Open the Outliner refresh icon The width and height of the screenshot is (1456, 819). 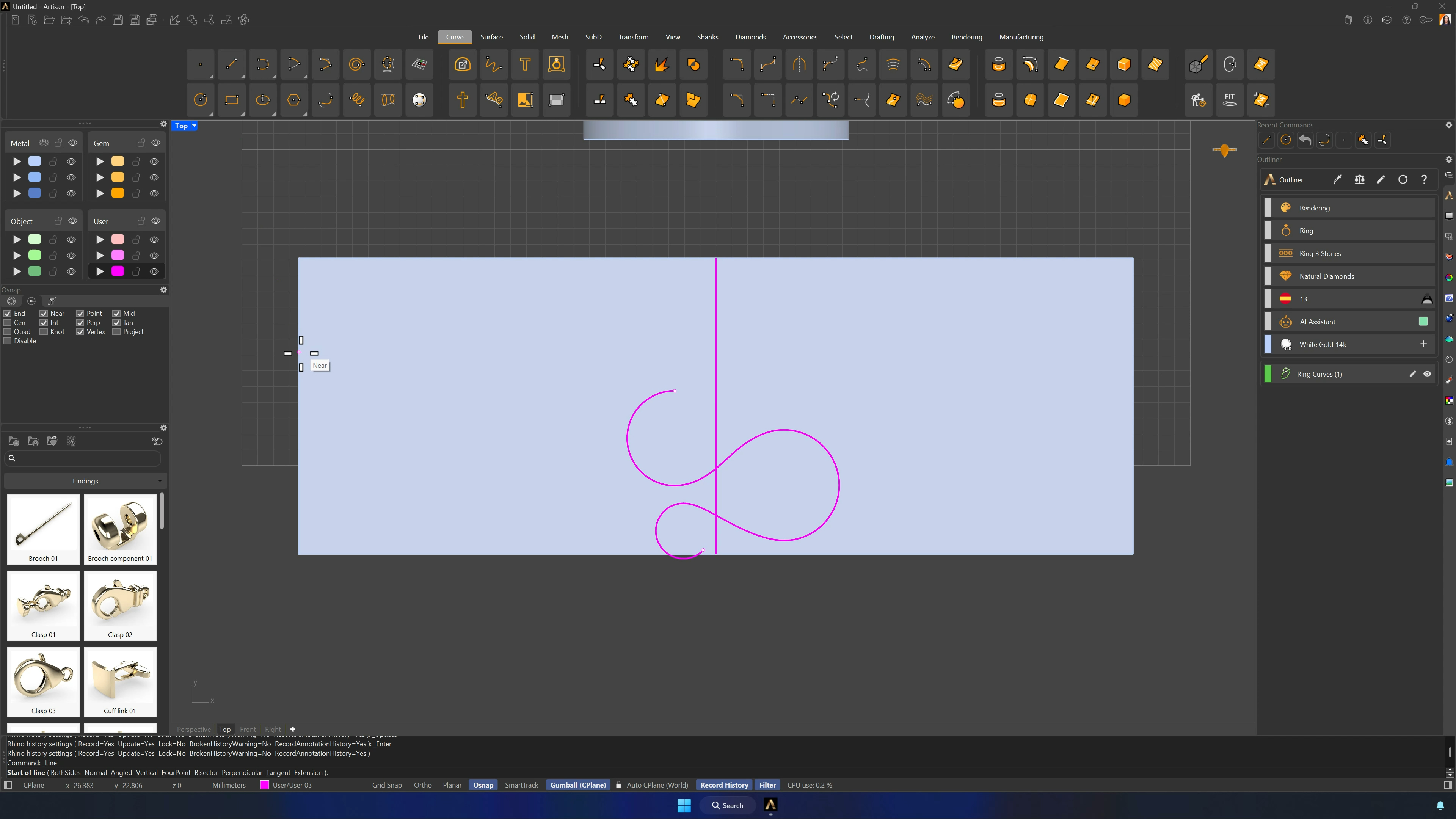click(1402, 180)
